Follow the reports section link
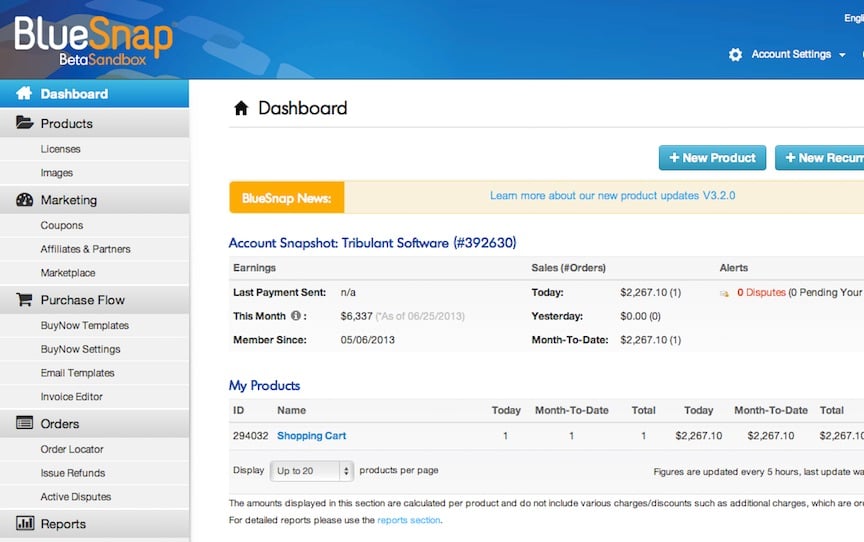Viewport: 864px width, 542px height. click(409, 520)
